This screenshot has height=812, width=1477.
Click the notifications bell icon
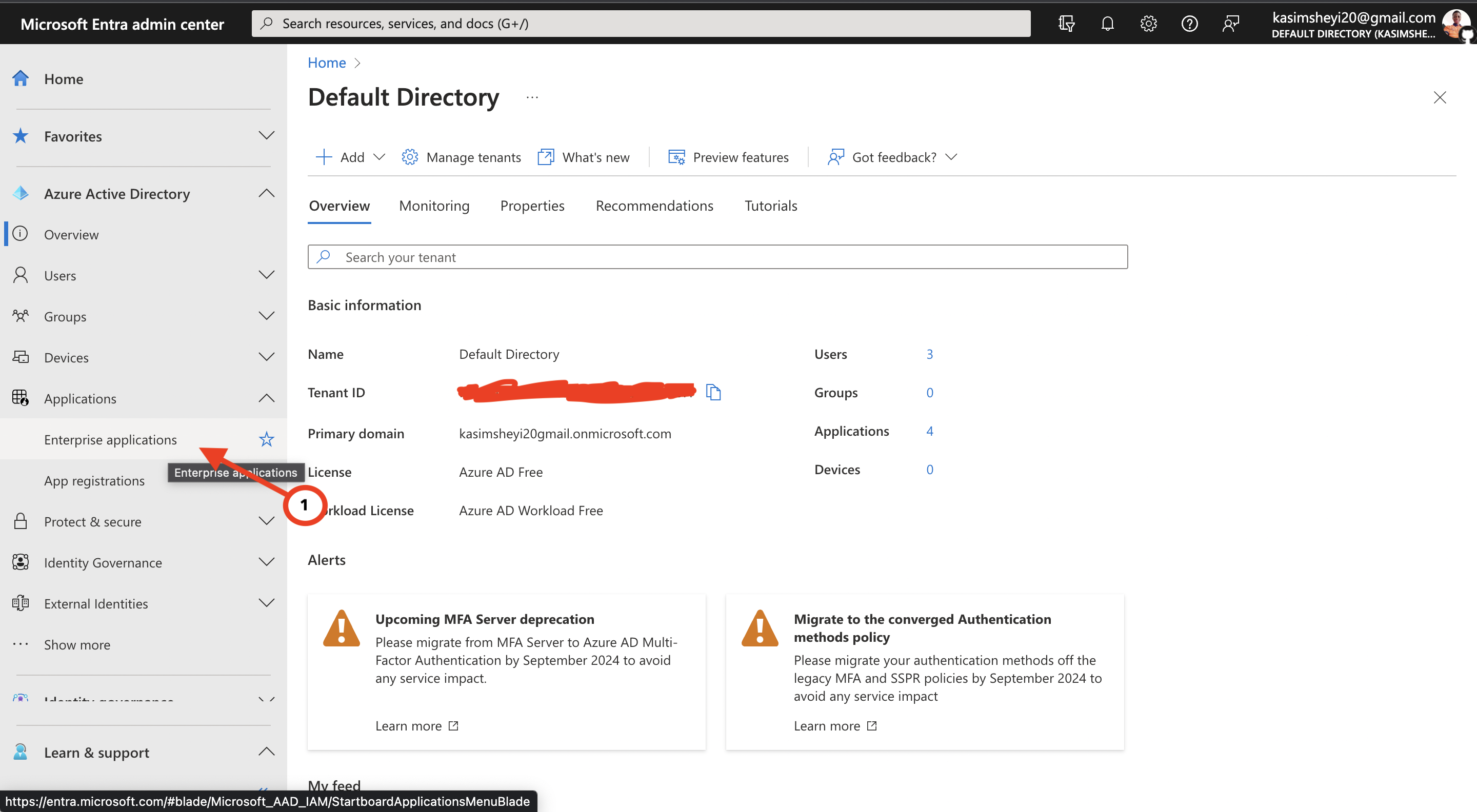pyautogui.click(x=1107, y=24)
